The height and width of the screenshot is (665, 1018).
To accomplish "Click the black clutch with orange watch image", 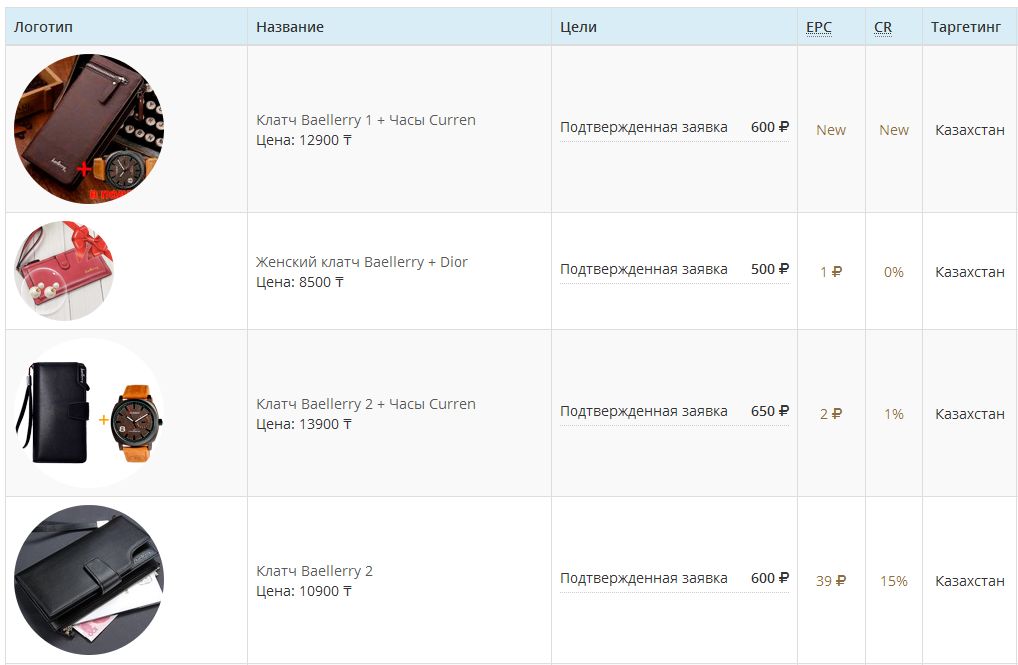I will point(89,413).
